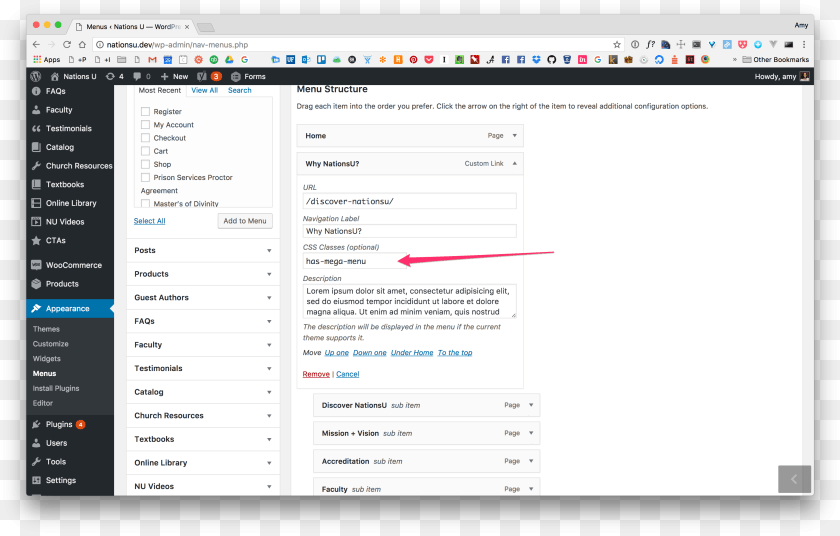Check the Shop page checkbox
840x536 pixels.
[x=145, y=164]
